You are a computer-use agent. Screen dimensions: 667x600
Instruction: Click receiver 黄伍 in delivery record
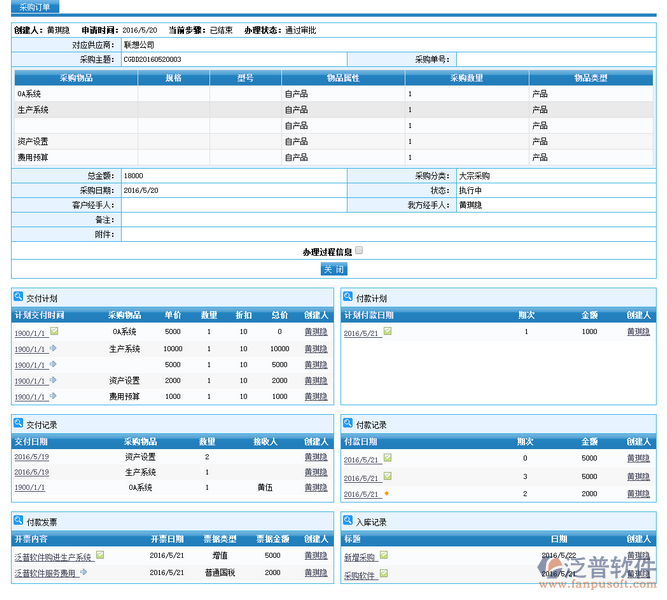265,487
